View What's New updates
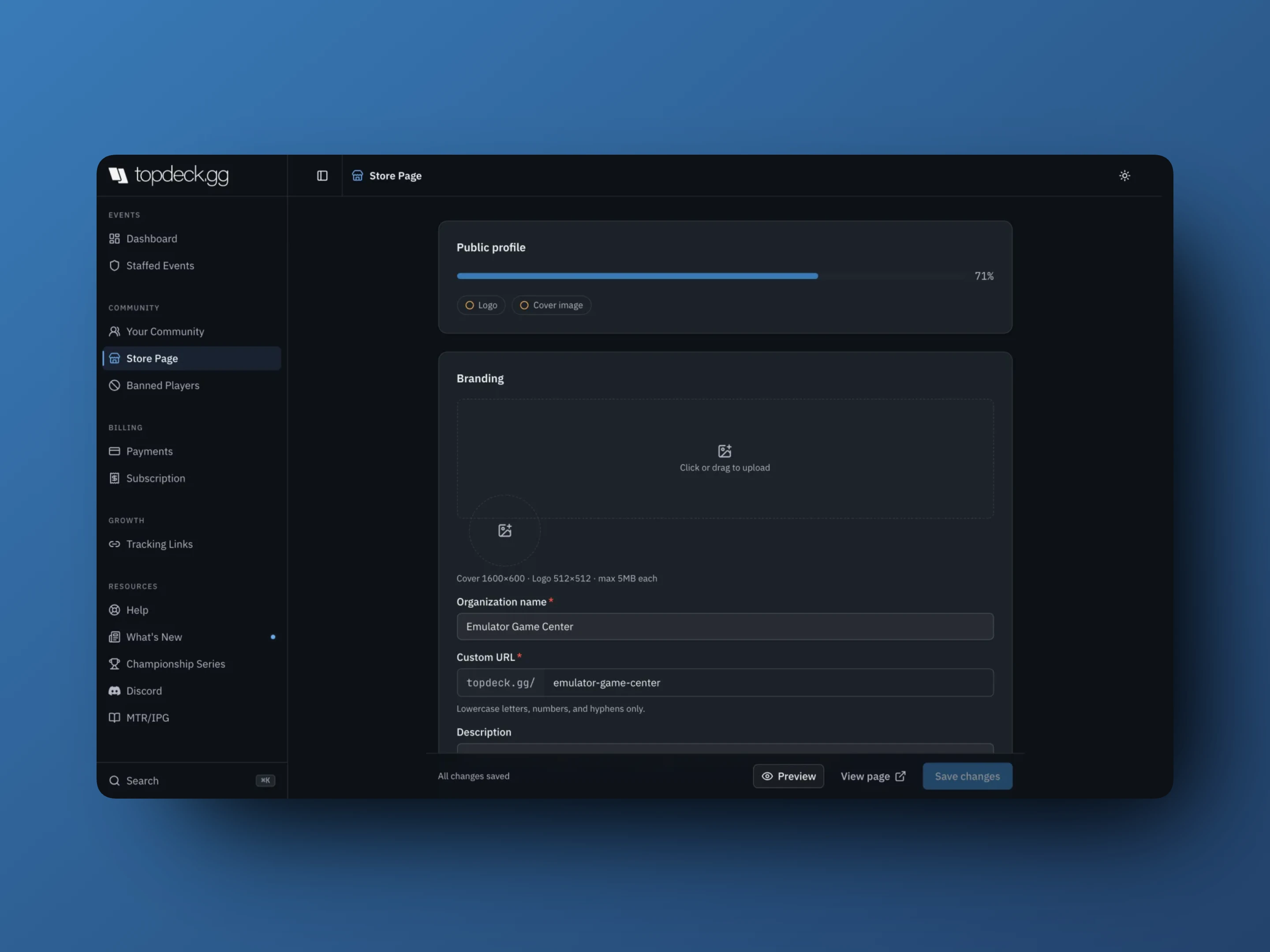 pos(192,637)
